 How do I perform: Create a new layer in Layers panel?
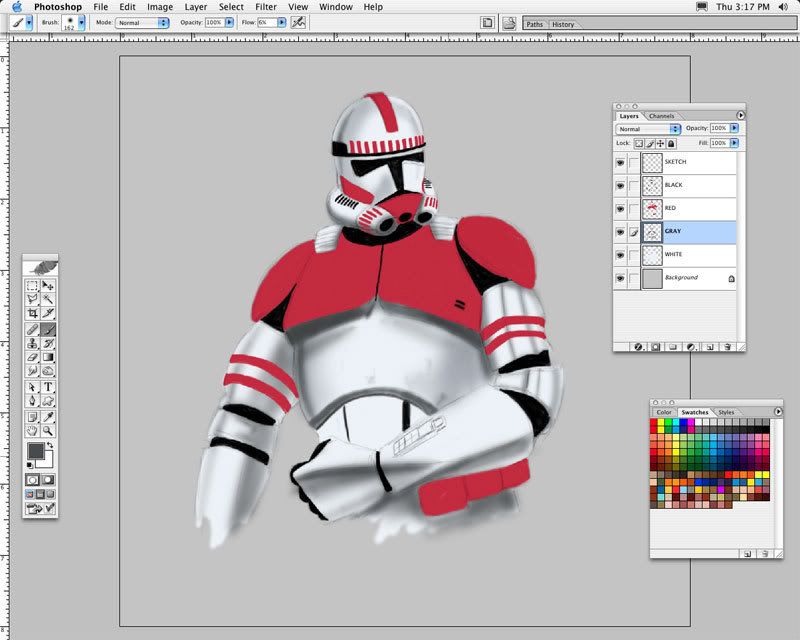click(x=710, y=347)
